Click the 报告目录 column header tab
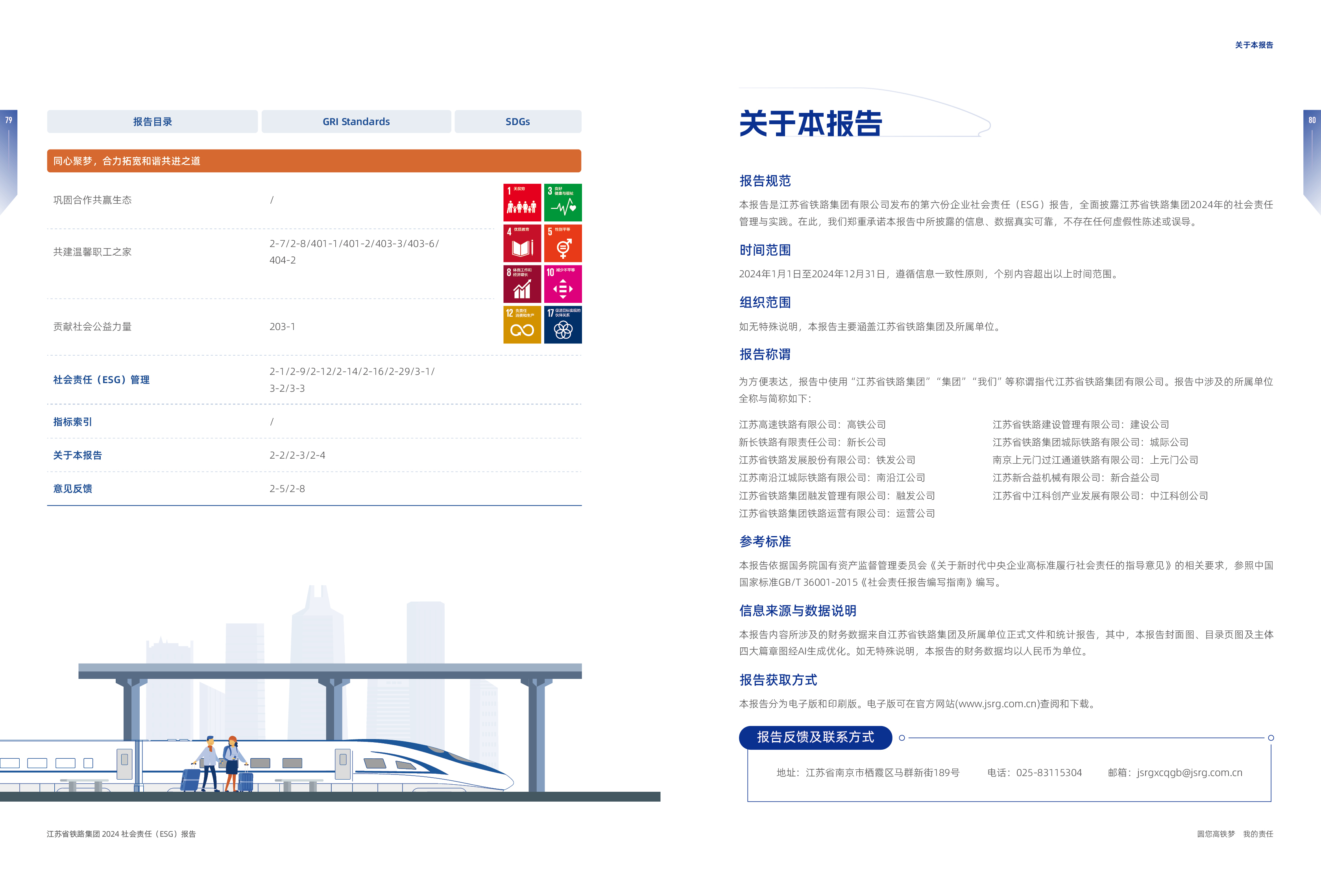The image size is (1321, 896). click(x=152, y=122)
